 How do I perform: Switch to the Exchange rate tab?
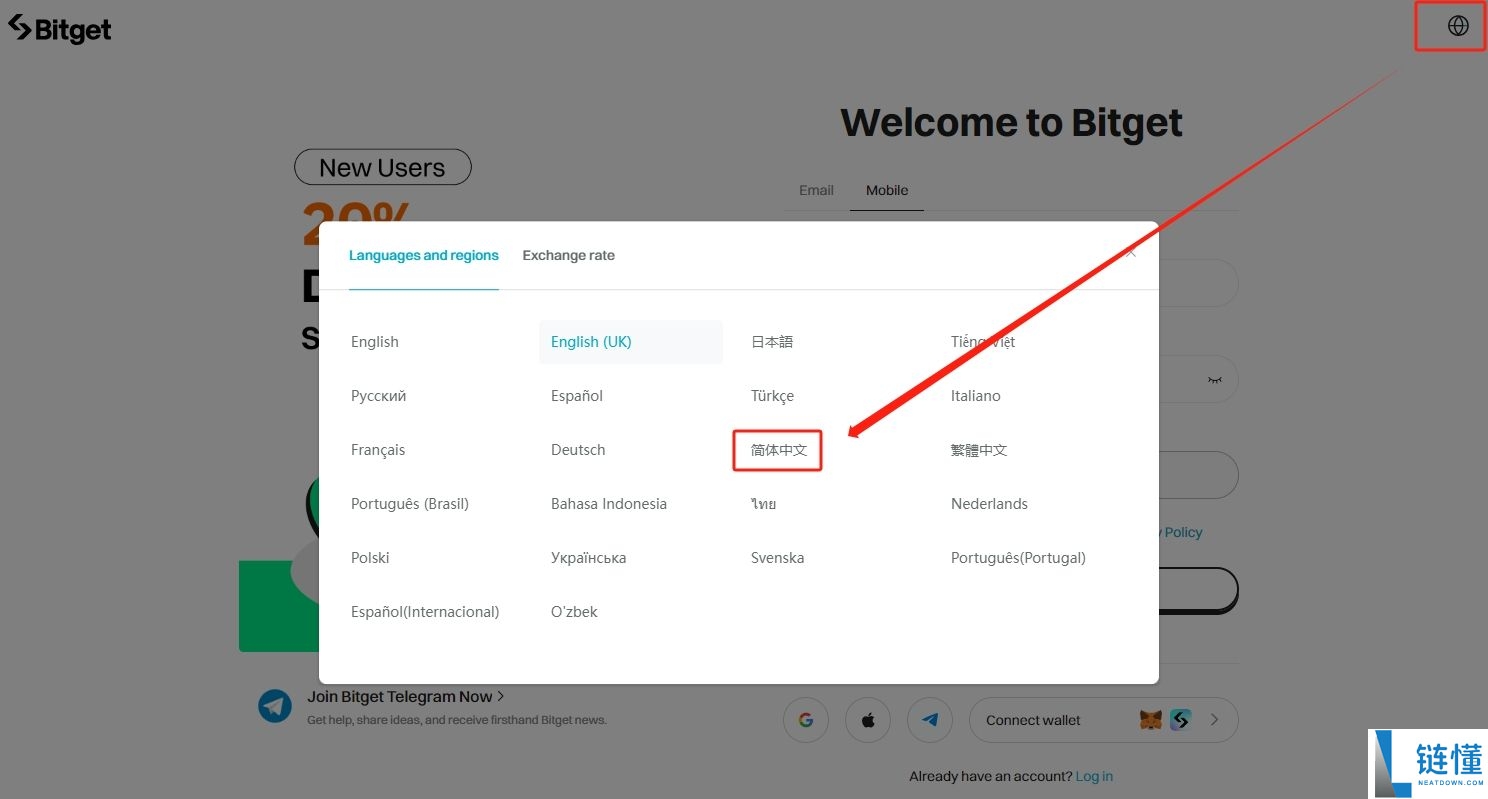click(568, 255)
